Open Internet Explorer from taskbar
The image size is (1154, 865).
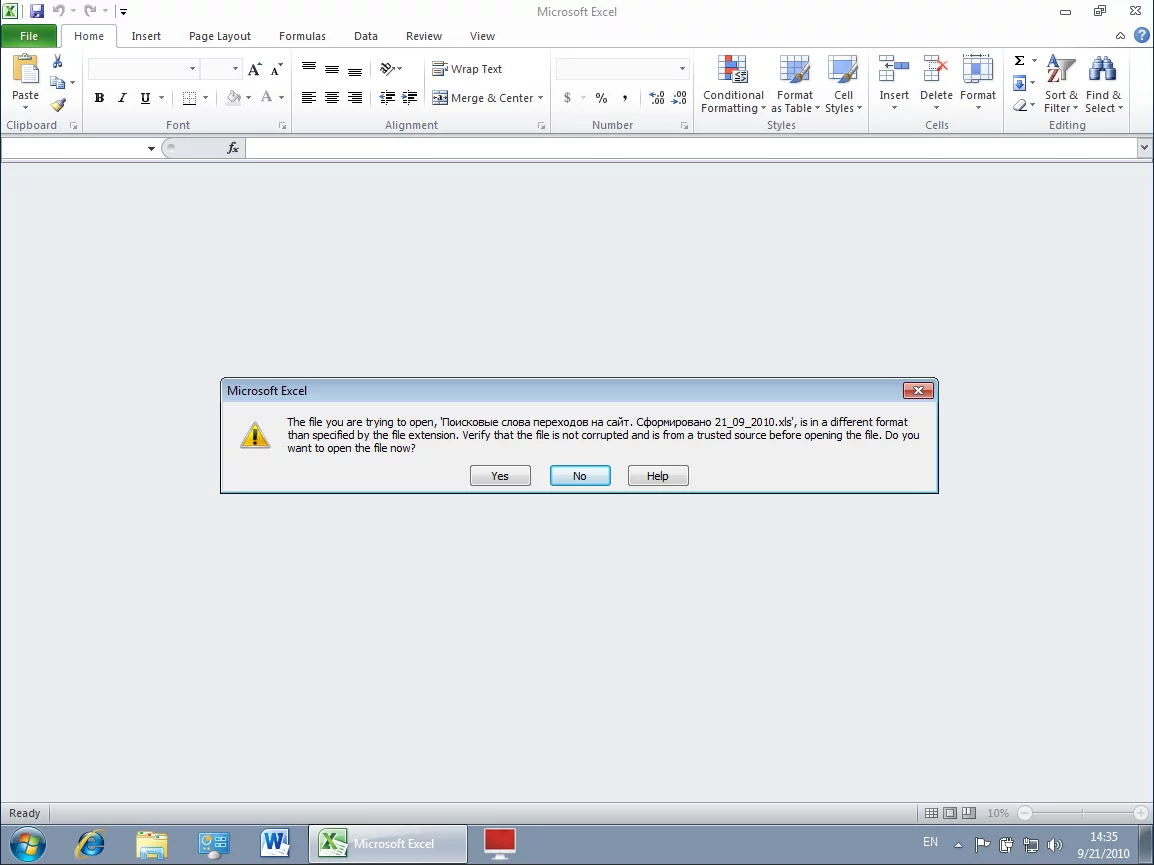(91, 844)
